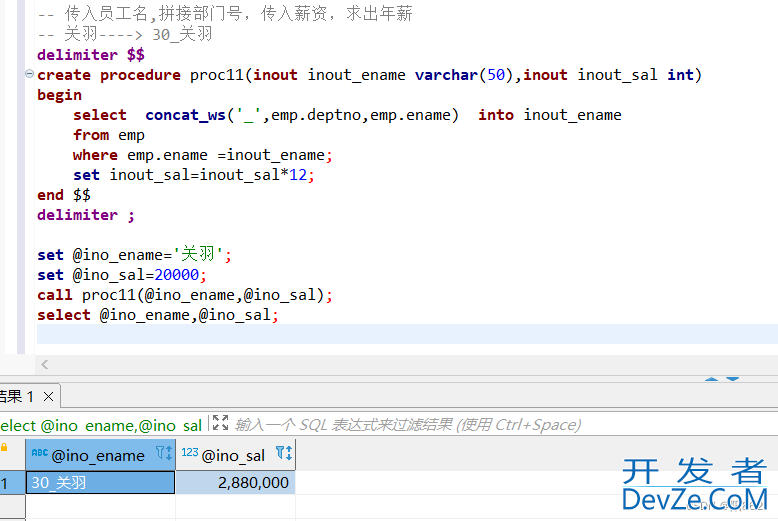Click the comment line '关羽----> 30_关羽'
This screenshot has height=521, width=778.
(125, 34)
